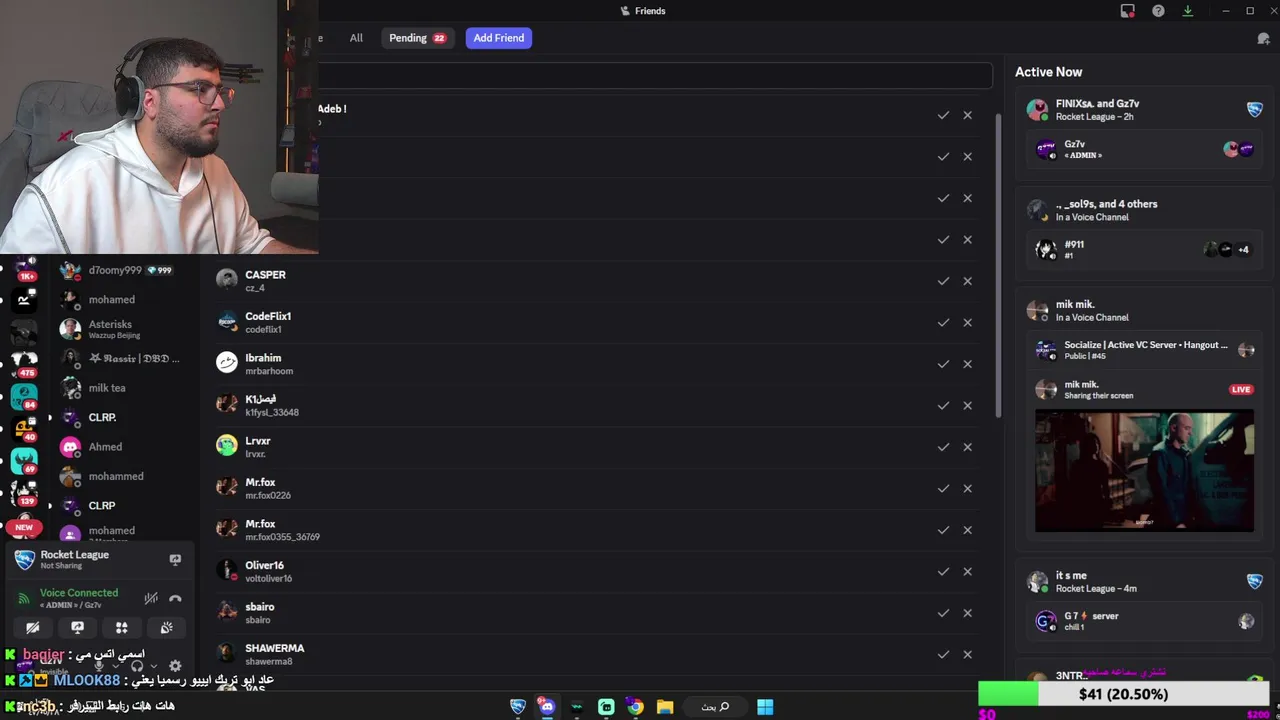Accept Ibrahim's friend request
The image size is (1280, 720).
pyautogui.click(x=943, y=364)
